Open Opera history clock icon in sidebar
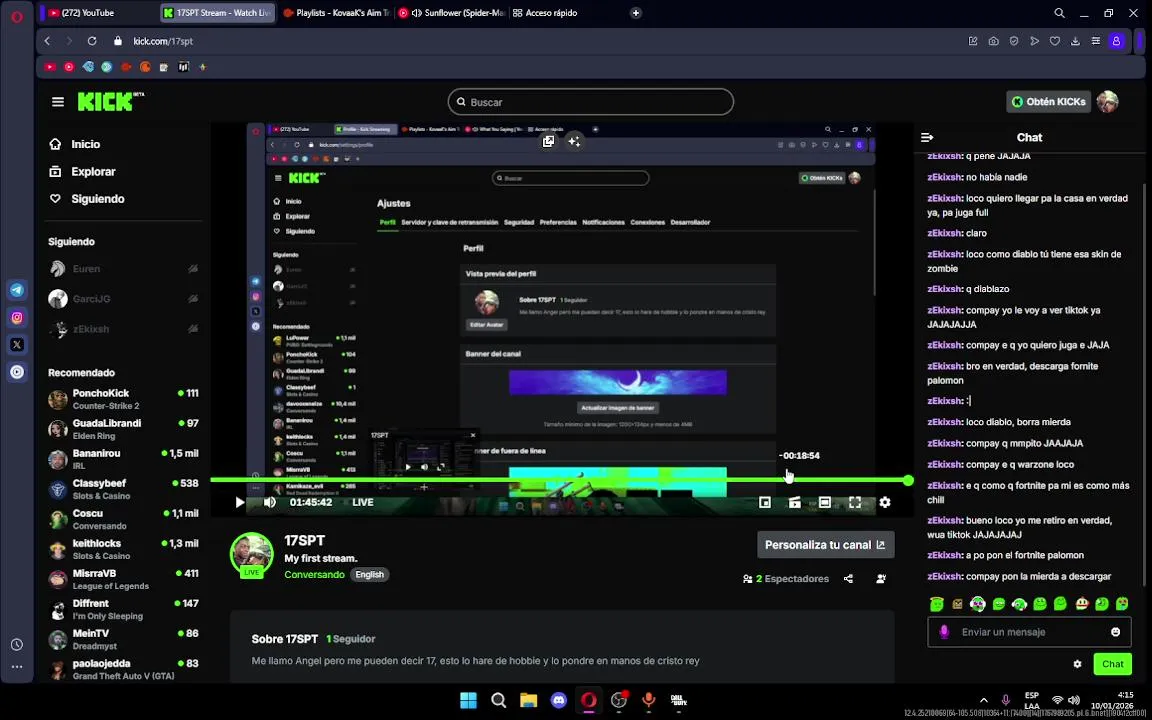 coord(17,644)
